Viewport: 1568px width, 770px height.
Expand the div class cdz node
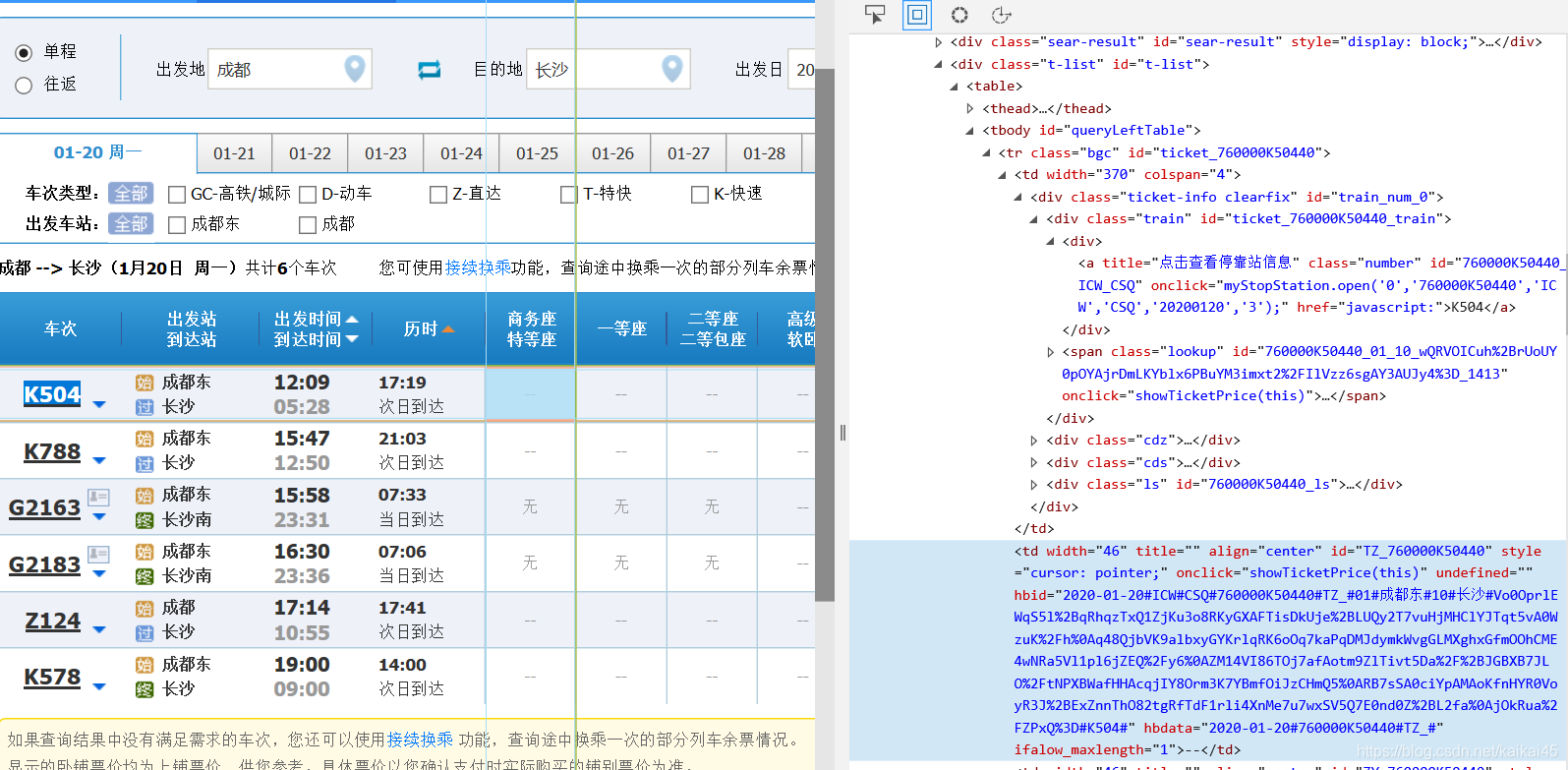click(x=1034, y=441)
